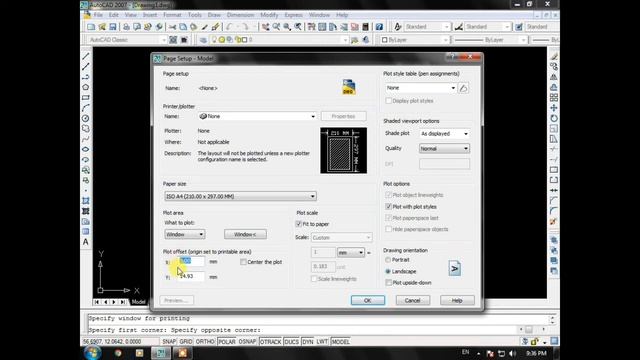The height and width of the screenshot is (360, 640).
Task: Click Cancel in Page Setup dialog
Action: [413, 300]
